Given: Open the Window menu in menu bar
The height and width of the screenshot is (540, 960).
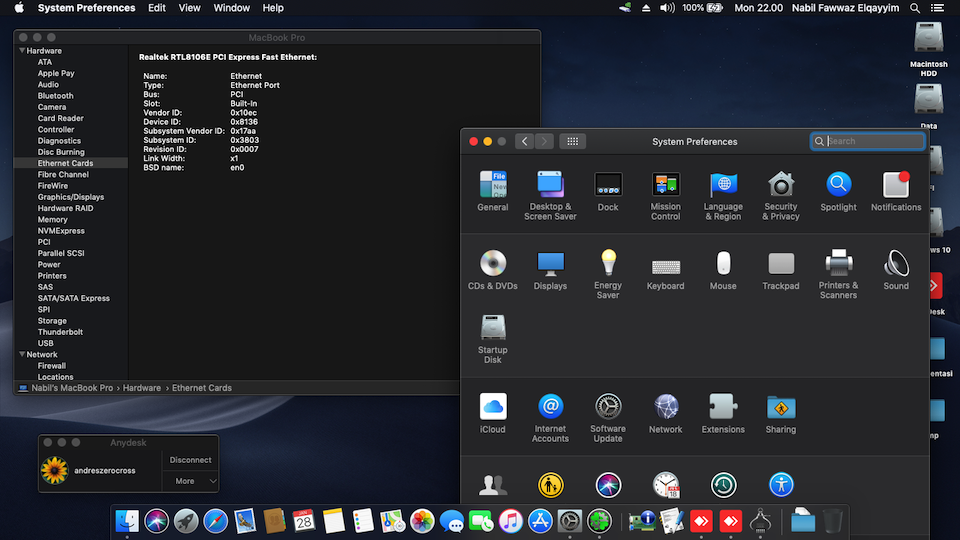Looking at the screenshot, I should (232, 8).
